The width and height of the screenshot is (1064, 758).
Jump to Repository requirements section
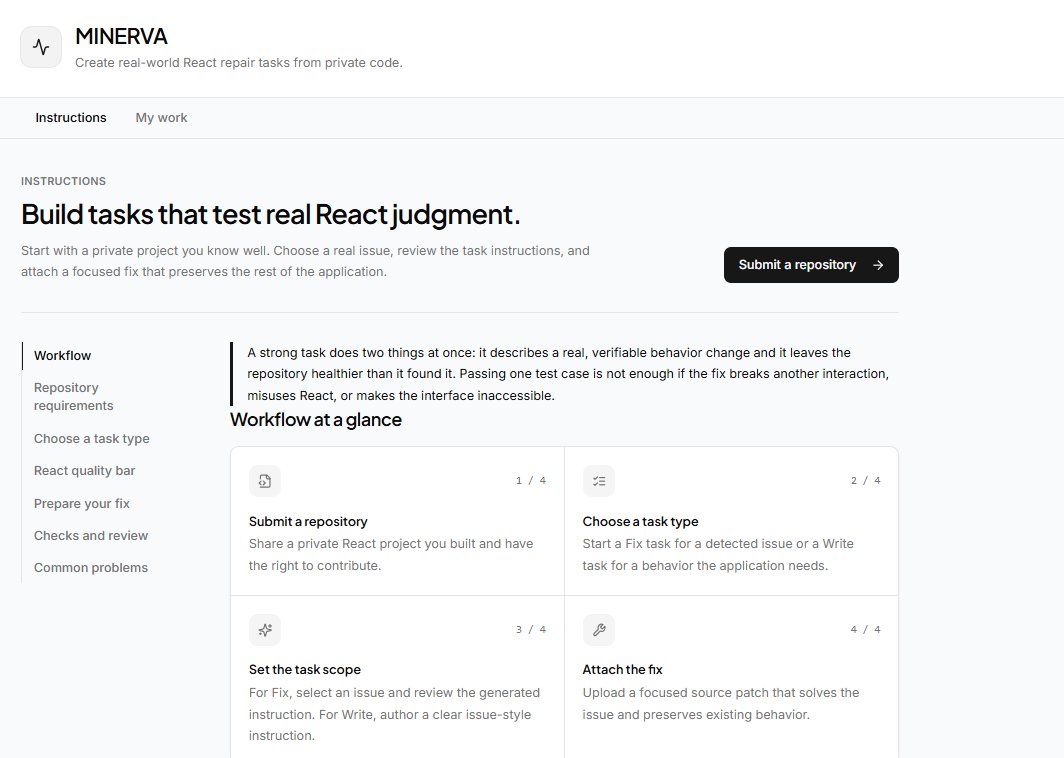(x=73, y=396)
